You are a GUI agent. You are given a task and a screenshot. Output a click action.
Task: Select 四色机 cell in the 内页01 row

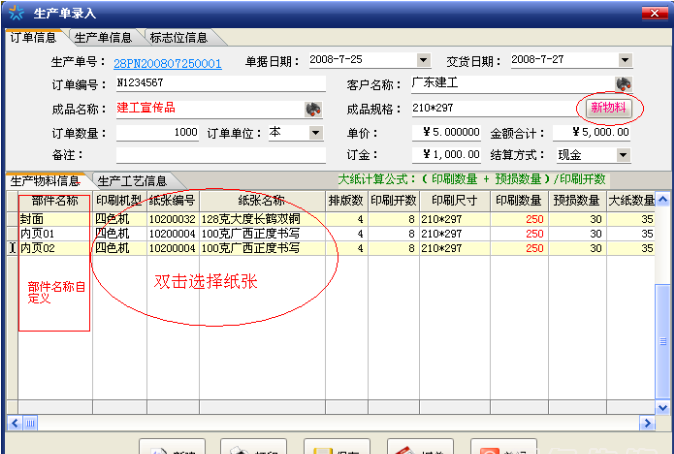[x=119, y=234]
